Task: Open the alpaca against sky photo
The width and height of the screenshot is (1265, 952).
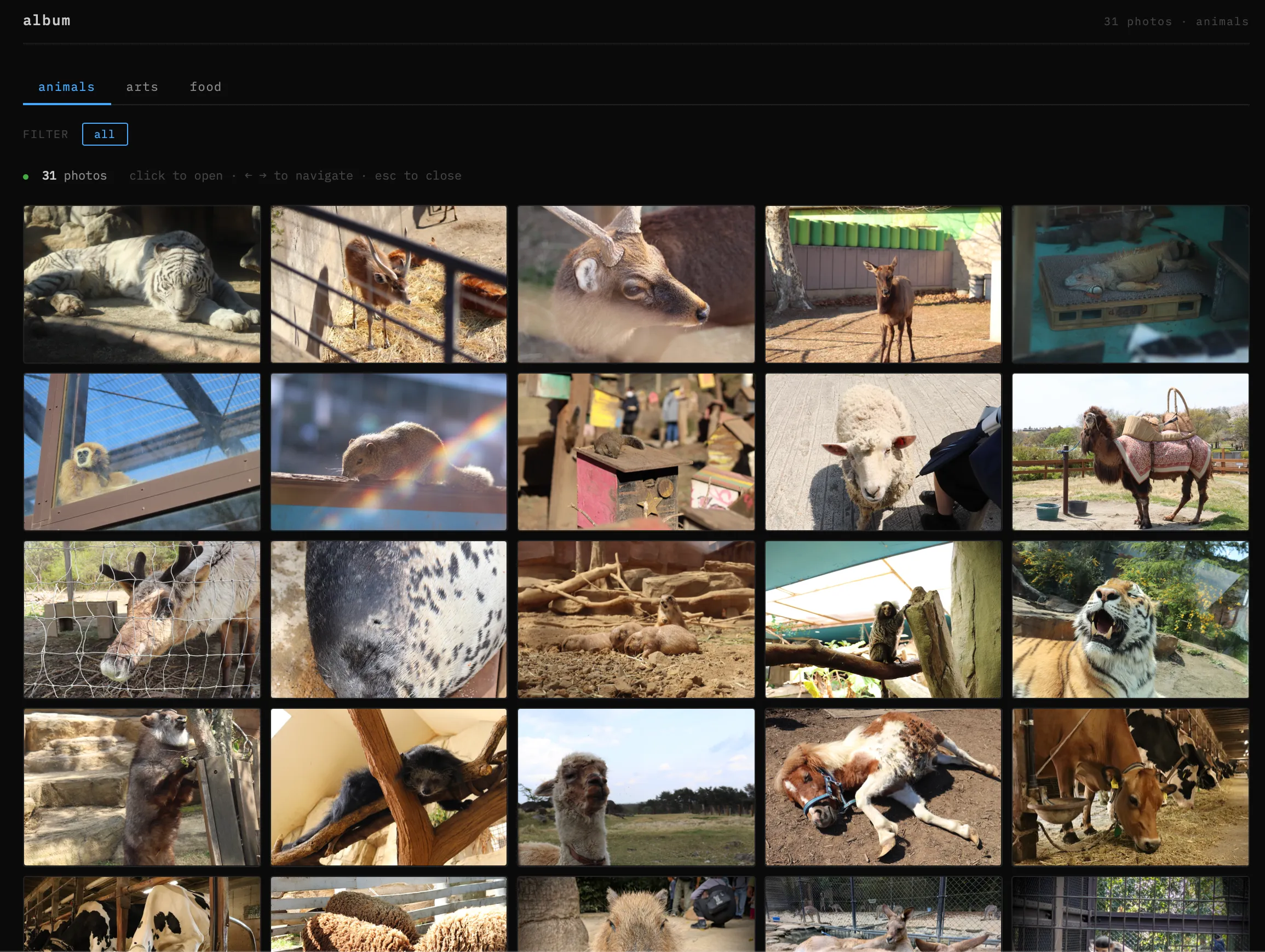Action: click(x=636, y=787)
